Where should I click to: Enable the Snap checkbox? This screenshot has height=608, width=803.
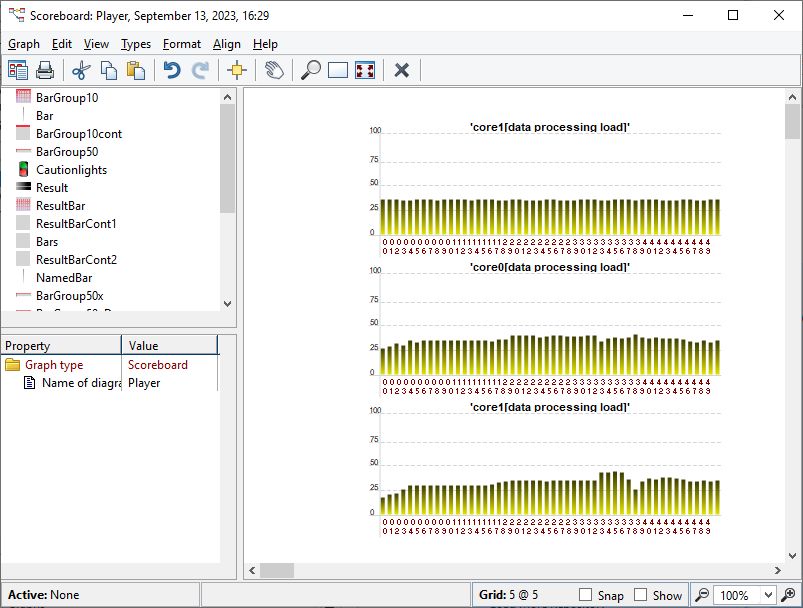[x=586, y=595]
